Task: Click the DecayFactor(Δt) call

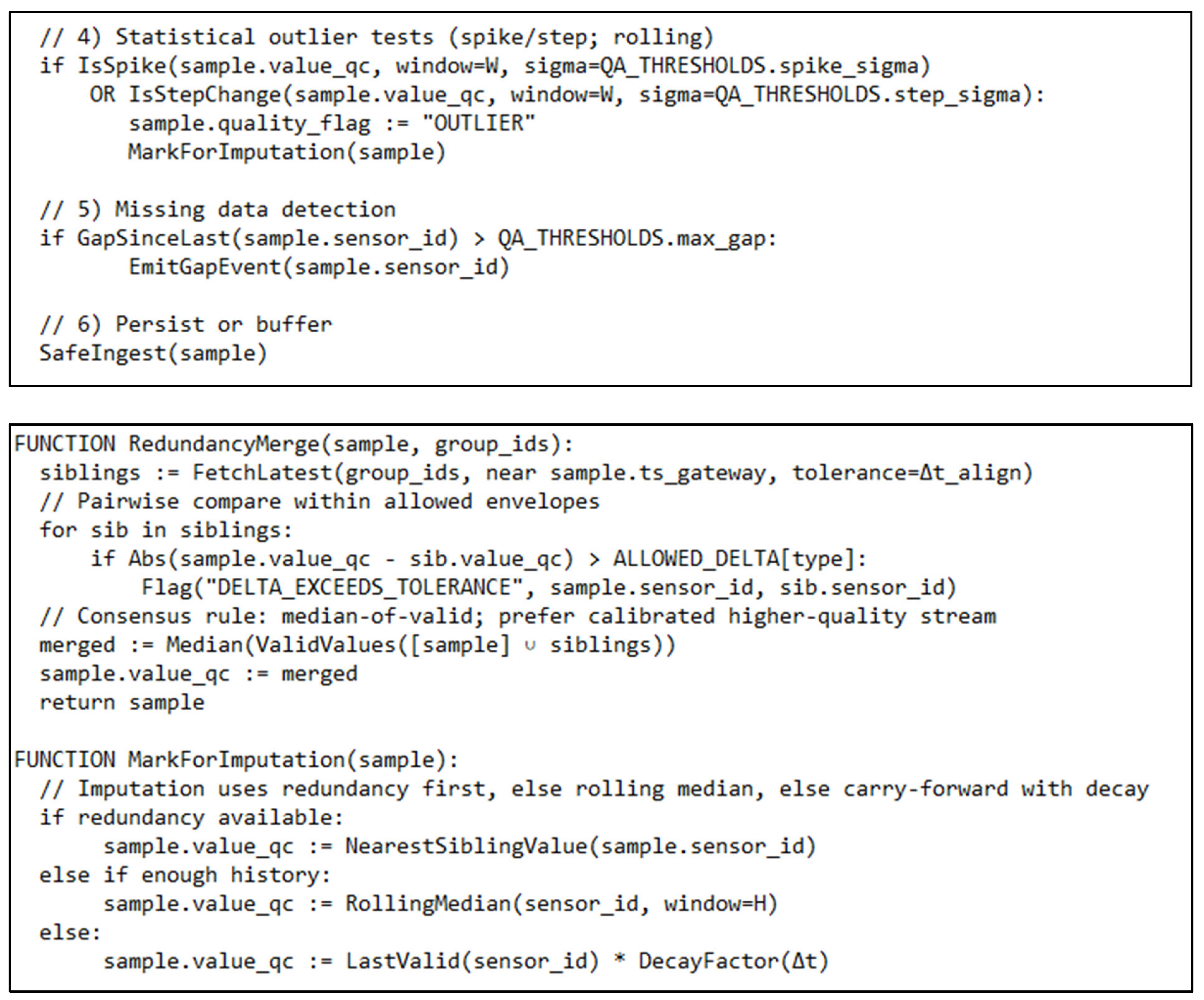Action: point(733,962)
